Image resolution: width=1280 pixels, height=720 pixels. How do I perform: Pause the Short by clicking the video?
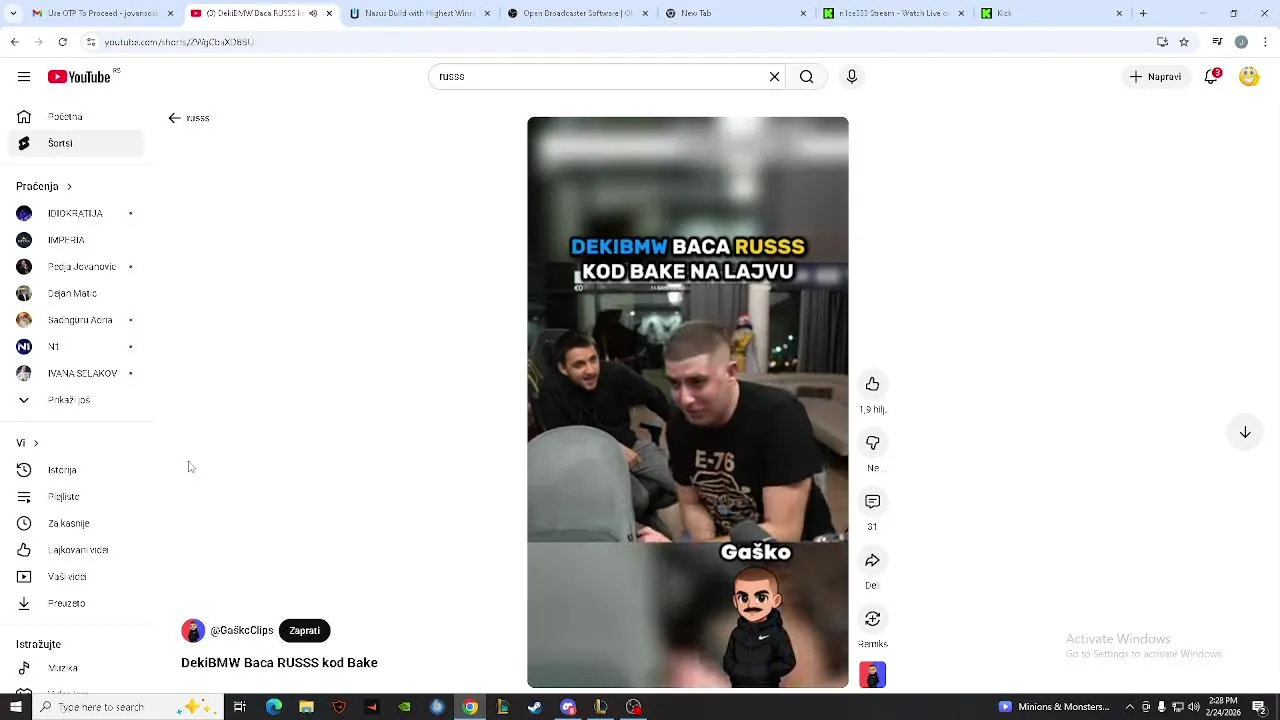click(688, 402)
